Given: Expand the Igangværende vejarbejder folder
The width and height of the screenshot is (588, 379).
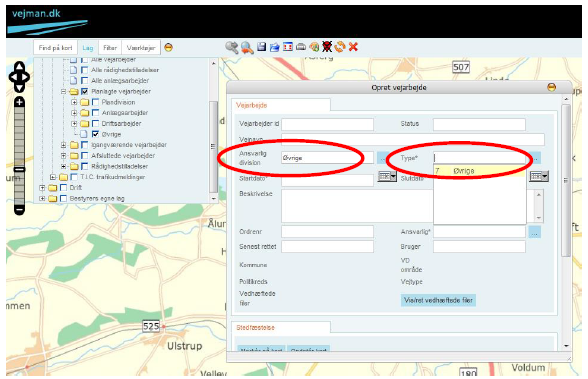Looking at the screenshot, I should (x=63, y=145).
